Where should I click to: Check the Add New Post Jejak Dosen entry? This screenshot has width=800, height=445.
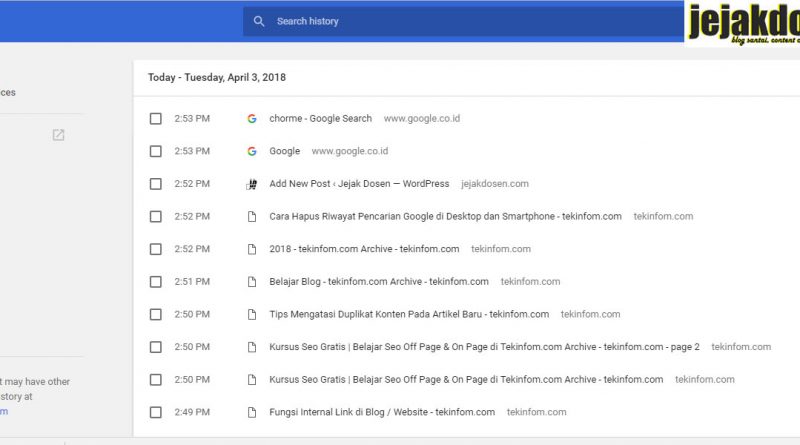(x=156, y=184)
